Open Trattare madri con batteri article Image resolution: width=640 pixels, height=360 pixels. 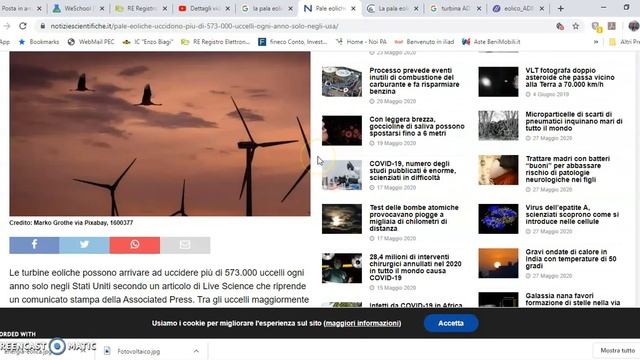[568, 169]
